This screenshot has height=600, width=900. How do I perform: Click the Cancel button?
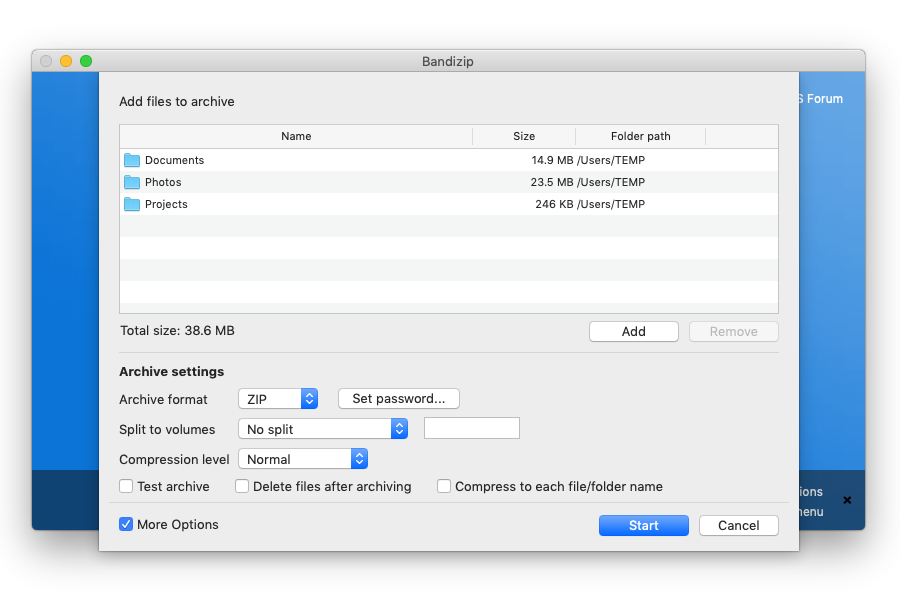point(738,526)
